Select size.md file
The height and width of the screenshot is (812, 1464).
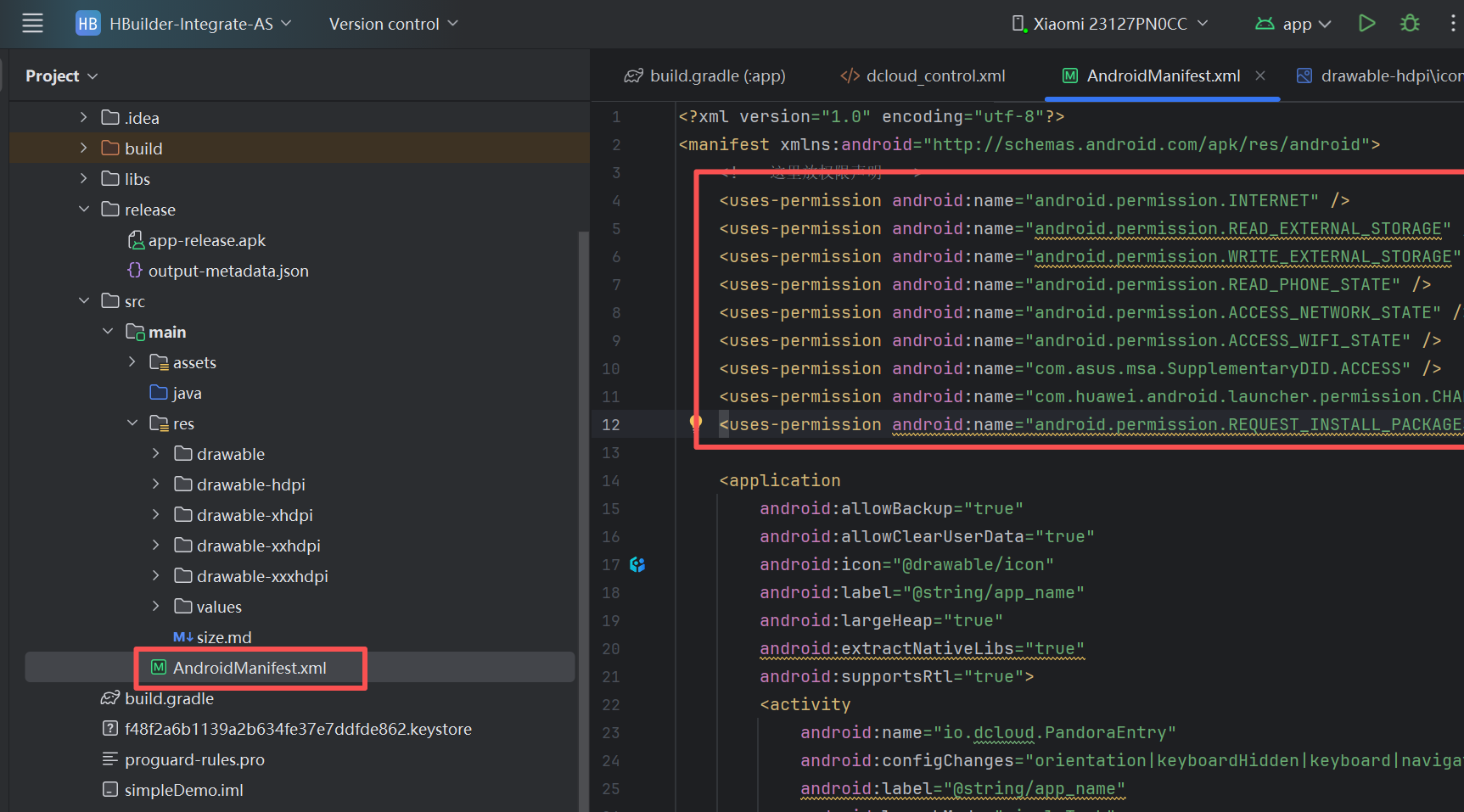click(x=224, y=637)
